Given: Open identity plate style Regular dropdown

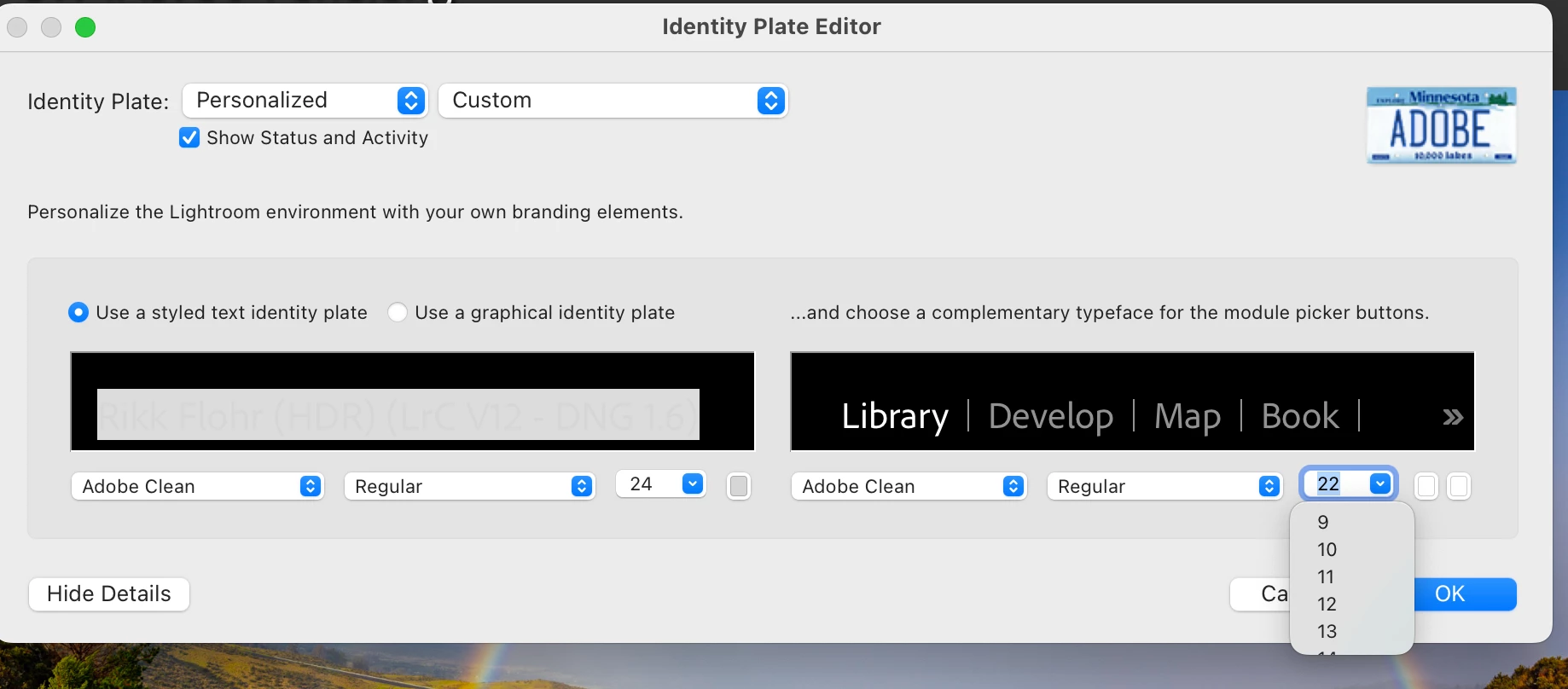Looking at the screenshot, I should click(469, 486).
